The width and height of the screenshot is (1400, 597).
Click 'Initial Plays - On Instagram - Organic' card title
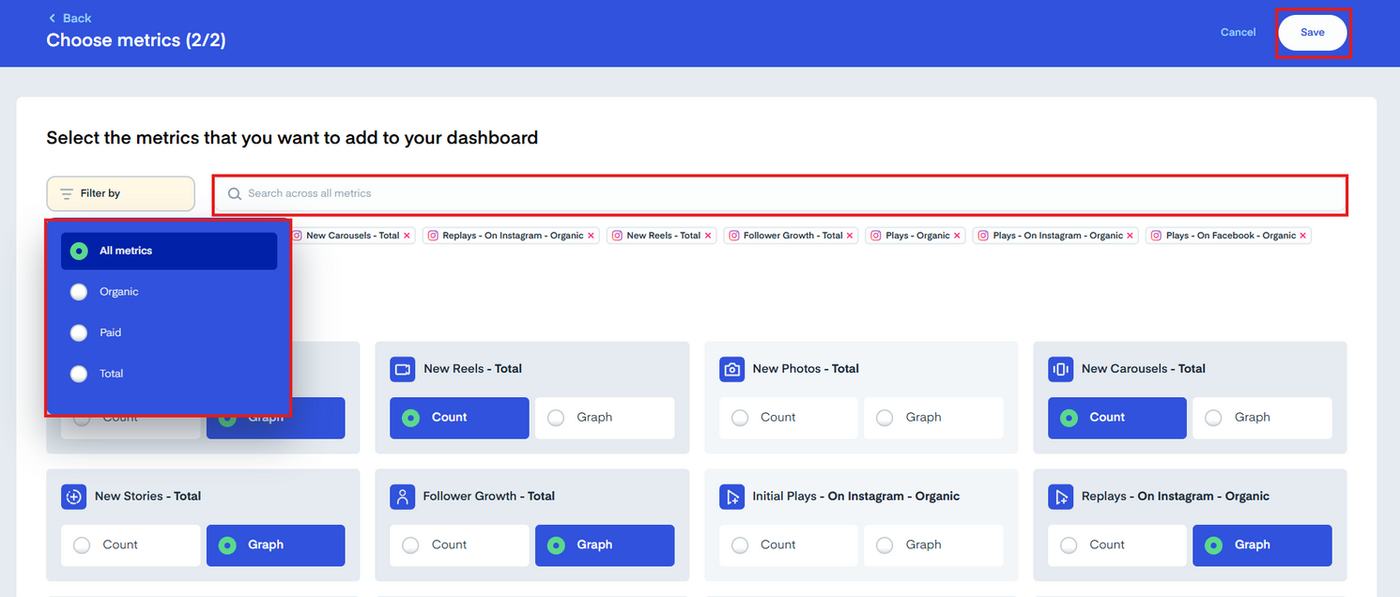(856, 496)
